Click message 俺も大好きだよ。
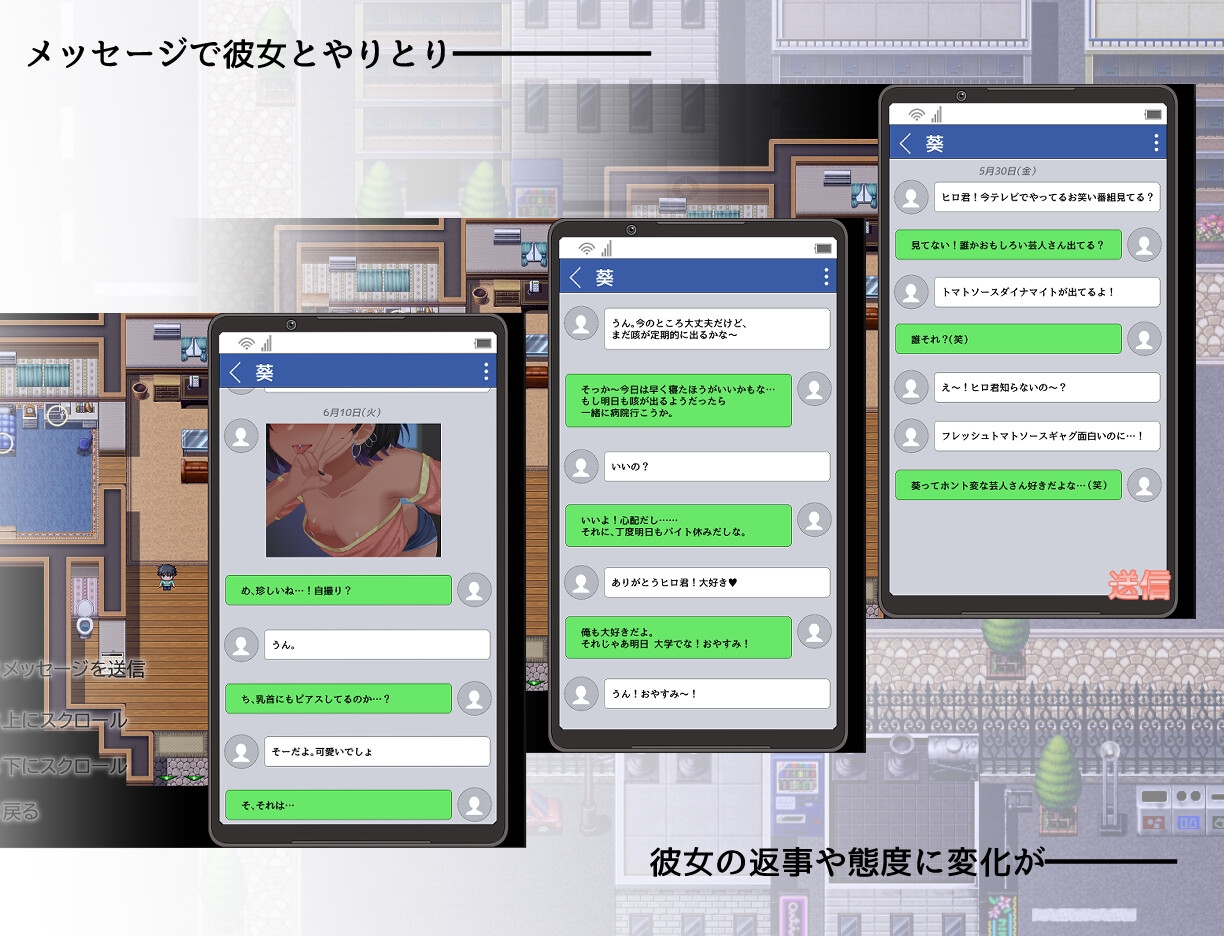Screen dimensions: 1224x936 coord(678,637)
